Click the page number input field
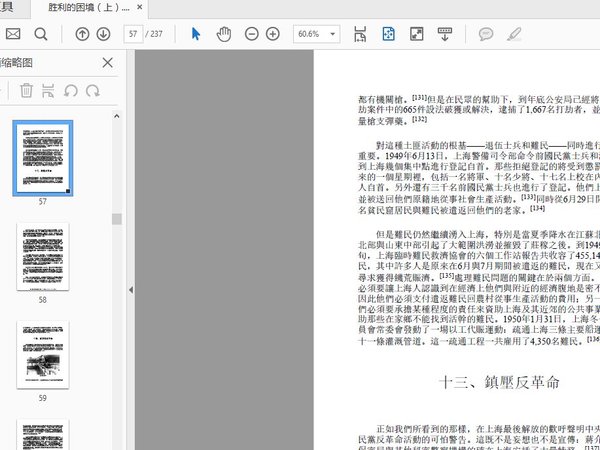600x450 pixels. [134, 34]
